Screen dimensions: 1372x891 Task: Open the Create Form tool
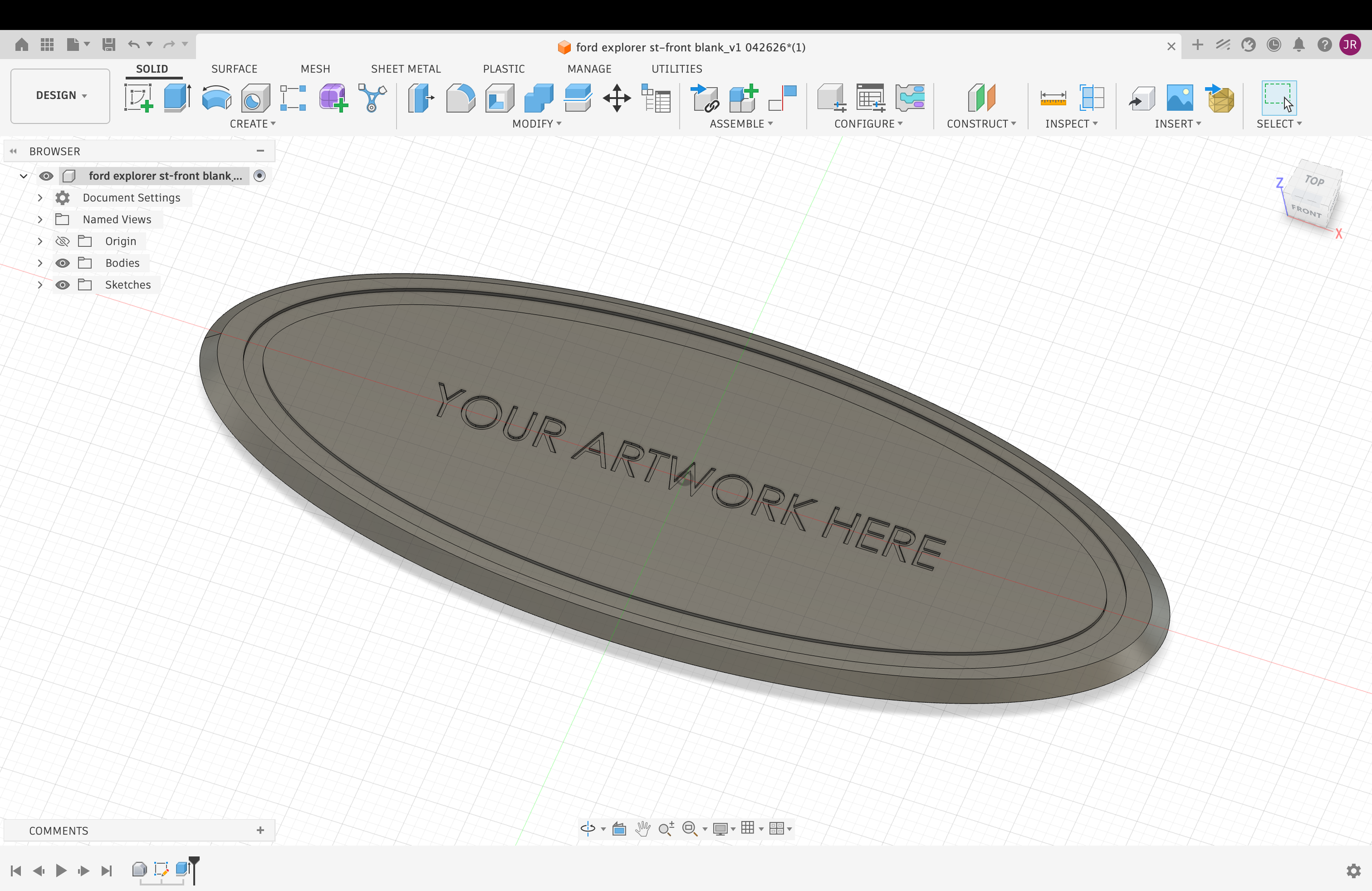pos(333,98)
